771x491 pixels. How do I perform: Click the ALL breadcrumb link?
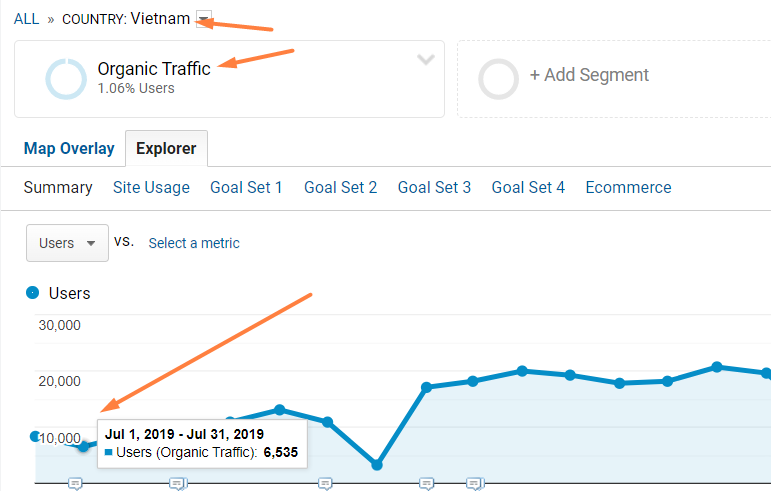coord(27,19)
